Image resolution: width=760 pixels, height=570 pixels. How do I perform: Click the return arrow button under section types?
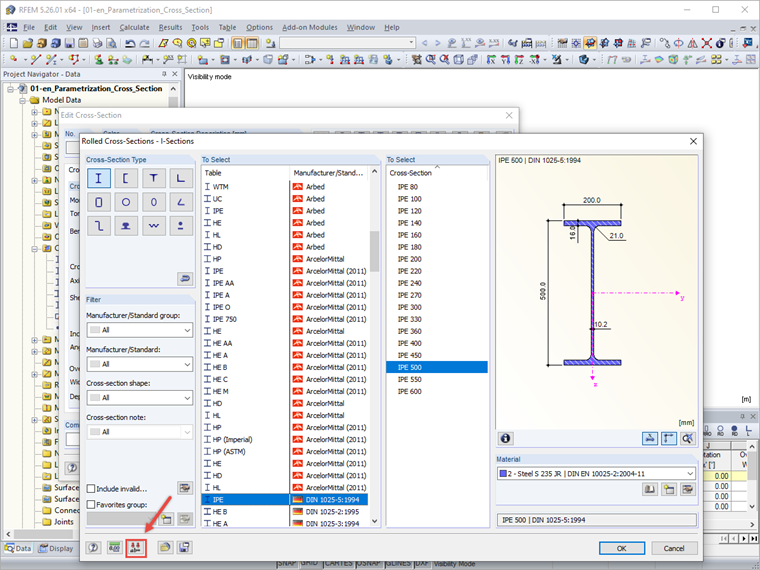click(185, 278)
